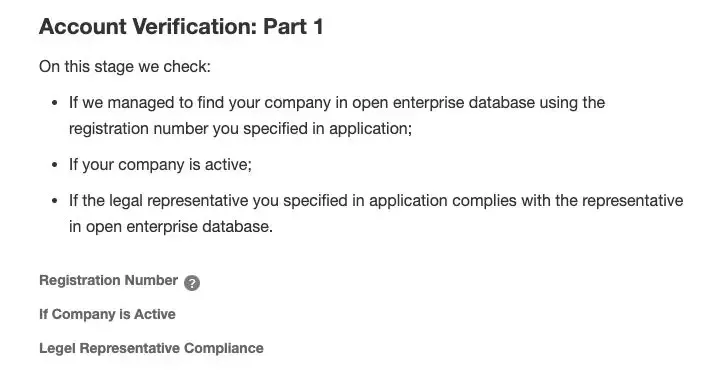Click the word 'Number' beside help icon
The width and height of the screenshot is (727, 380).
151,280
